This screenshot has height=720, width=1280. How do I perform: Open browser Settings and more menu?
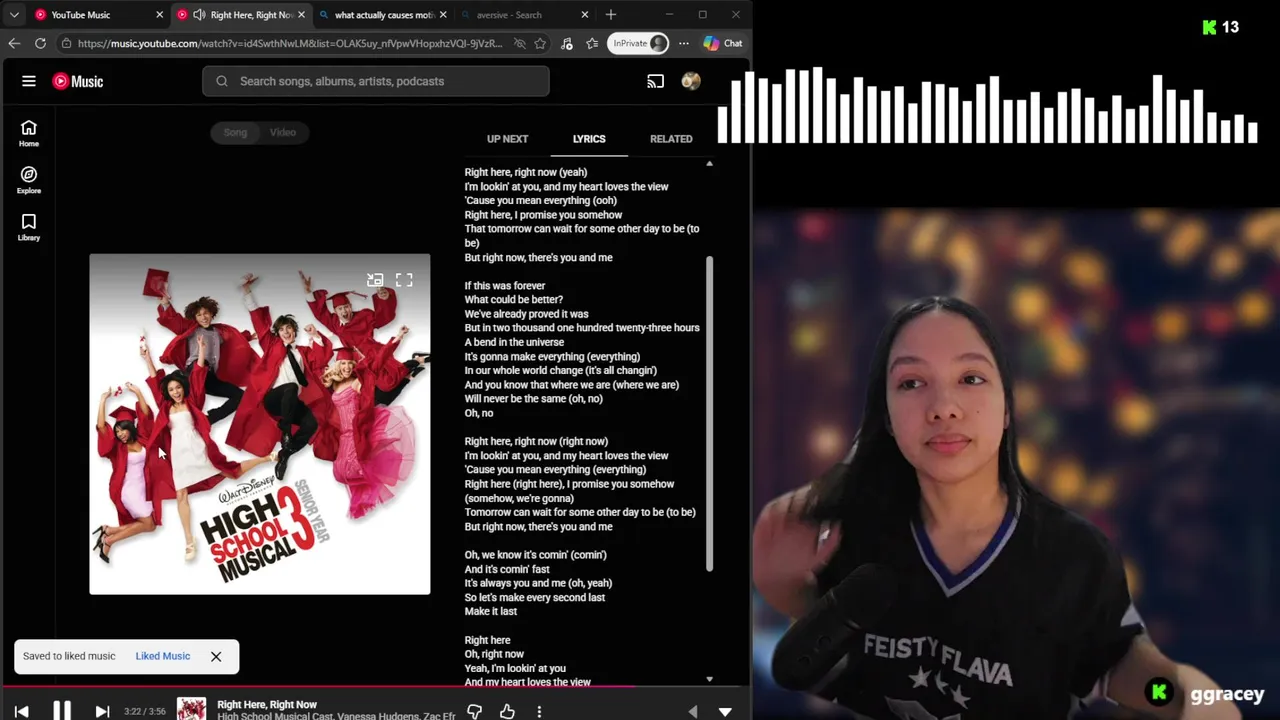pyautogui.click(x=684, y=43)
